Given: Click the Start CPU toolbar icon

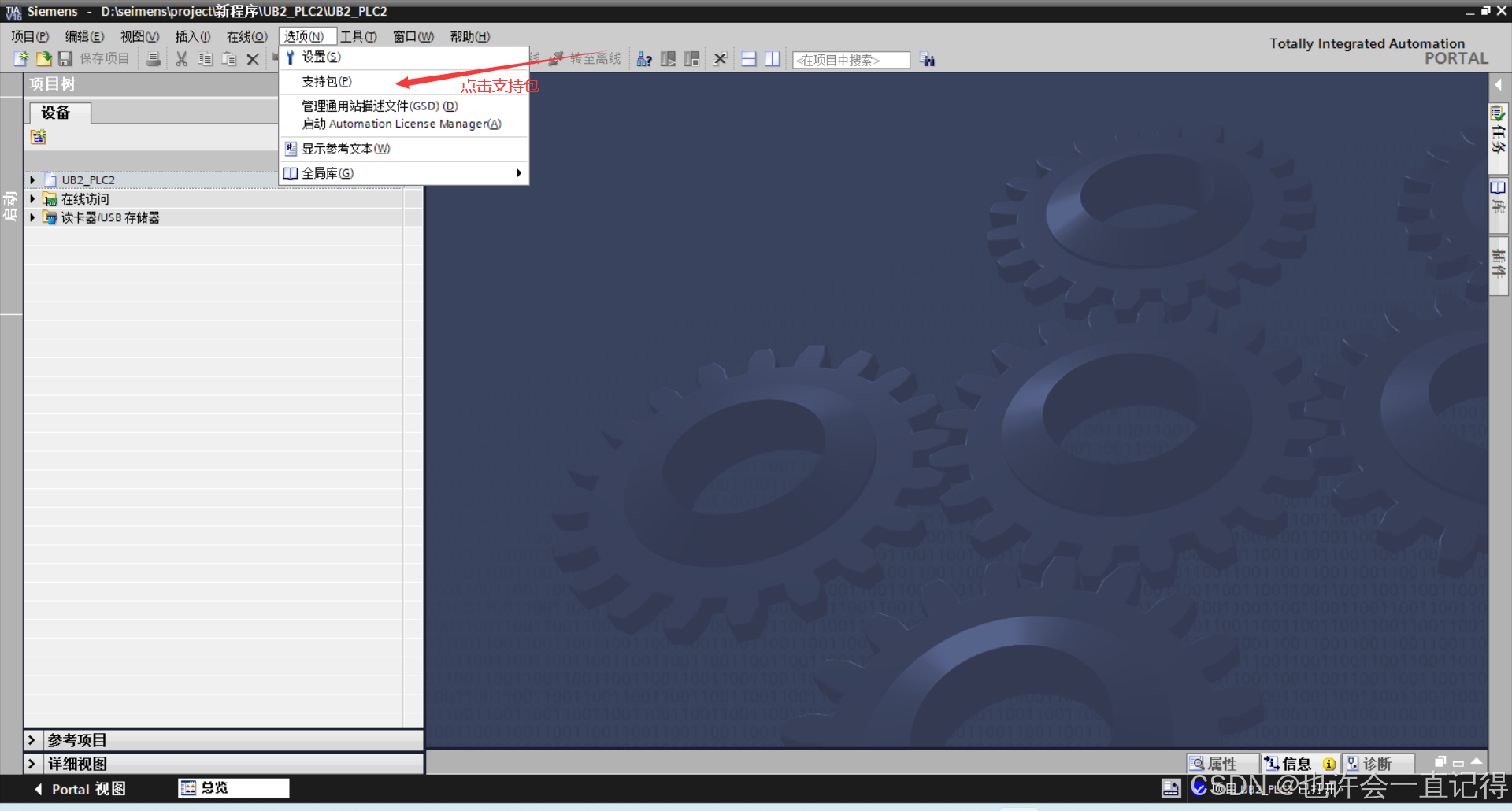Looking at the screenshot, I should pos(668,59).
